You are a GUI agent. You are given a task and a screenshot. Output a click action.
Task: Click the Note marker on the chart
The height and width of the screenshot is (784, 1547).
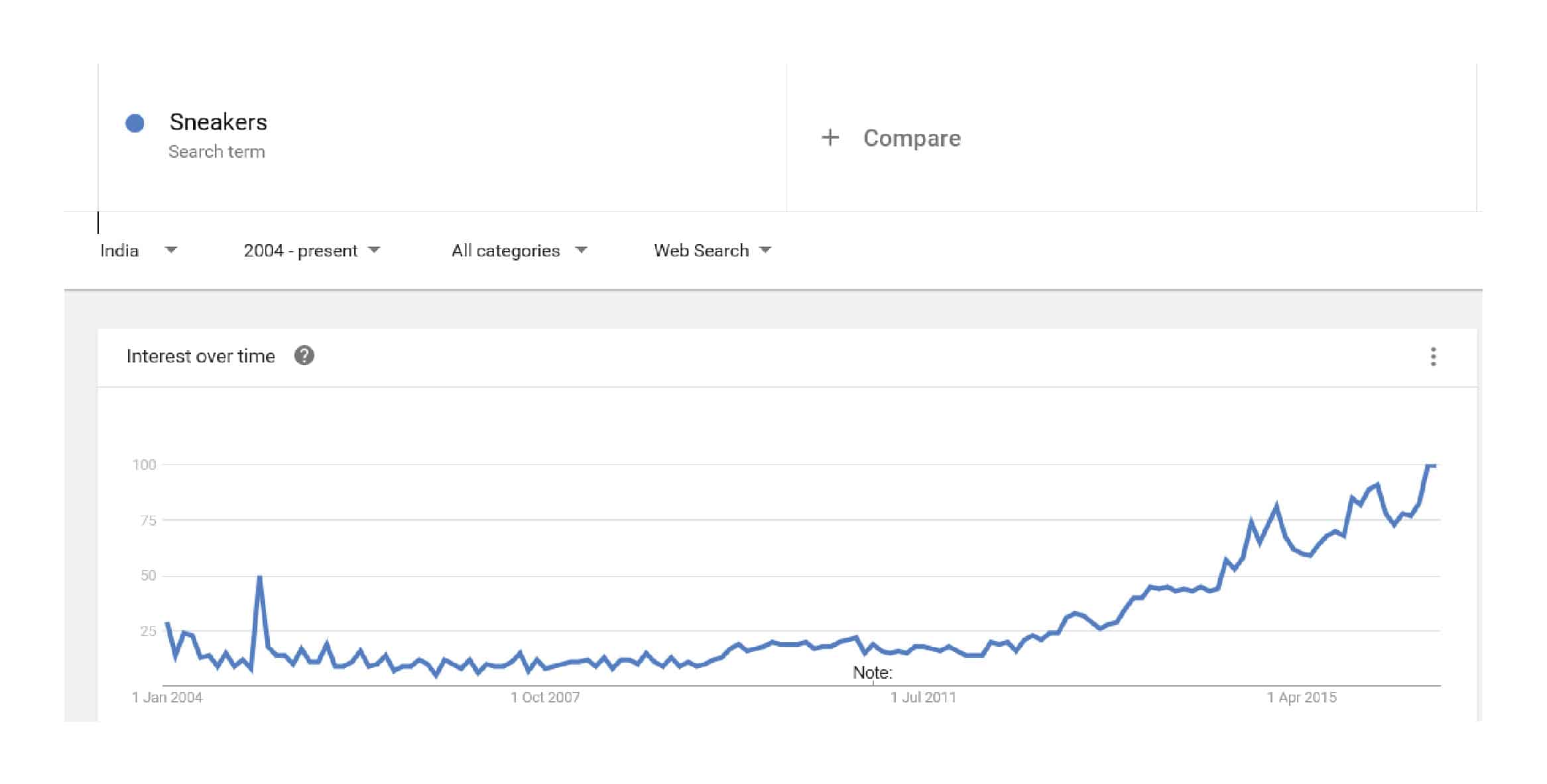pos(872,673)
